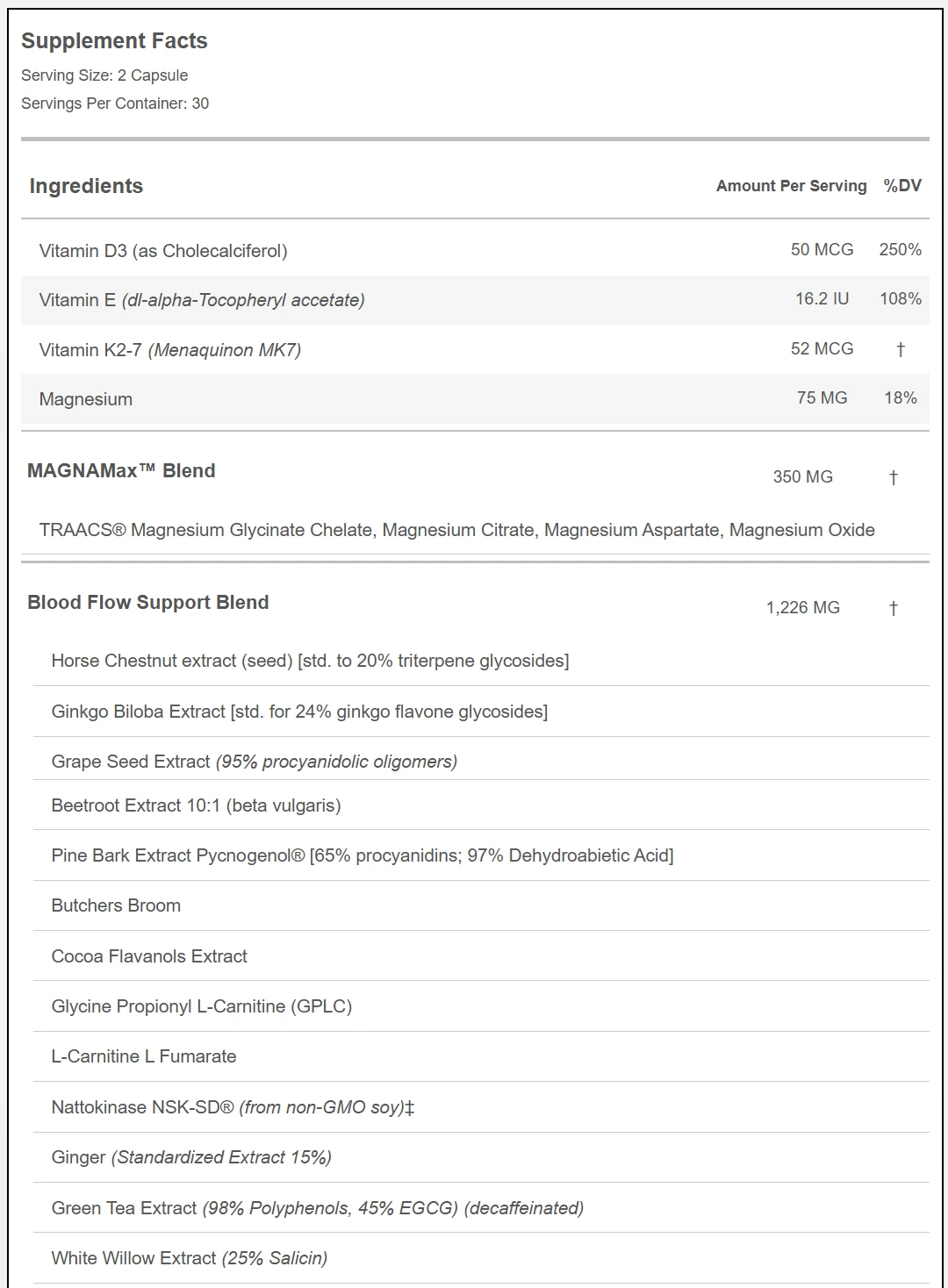Click the Beetroot Extract 10:1 entry
This screenshot has height=1288, width=948.
[196, 805]
